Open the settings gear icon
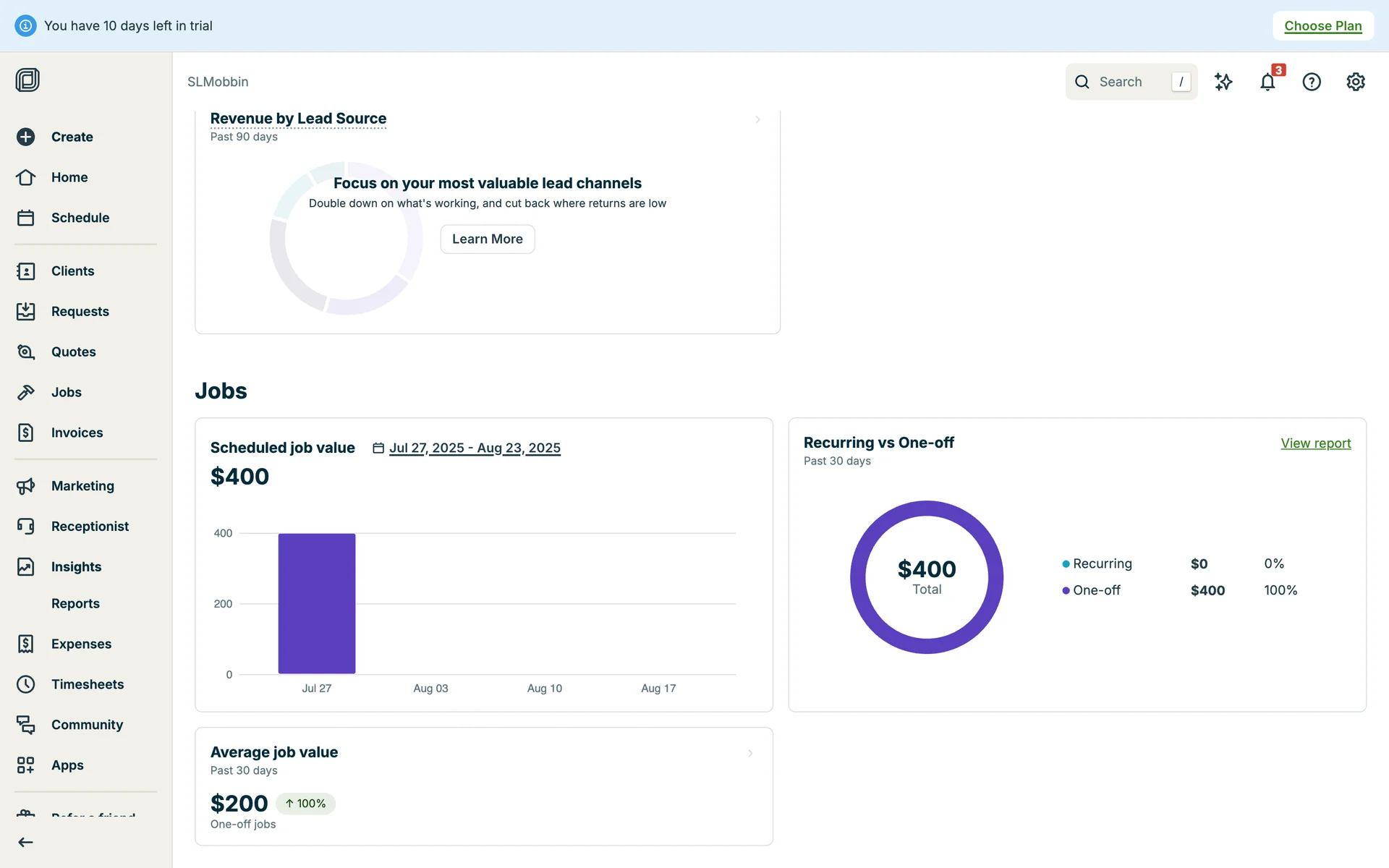Image resolution: width=1389 pixels, height=868 pixels. point(1356,82)
